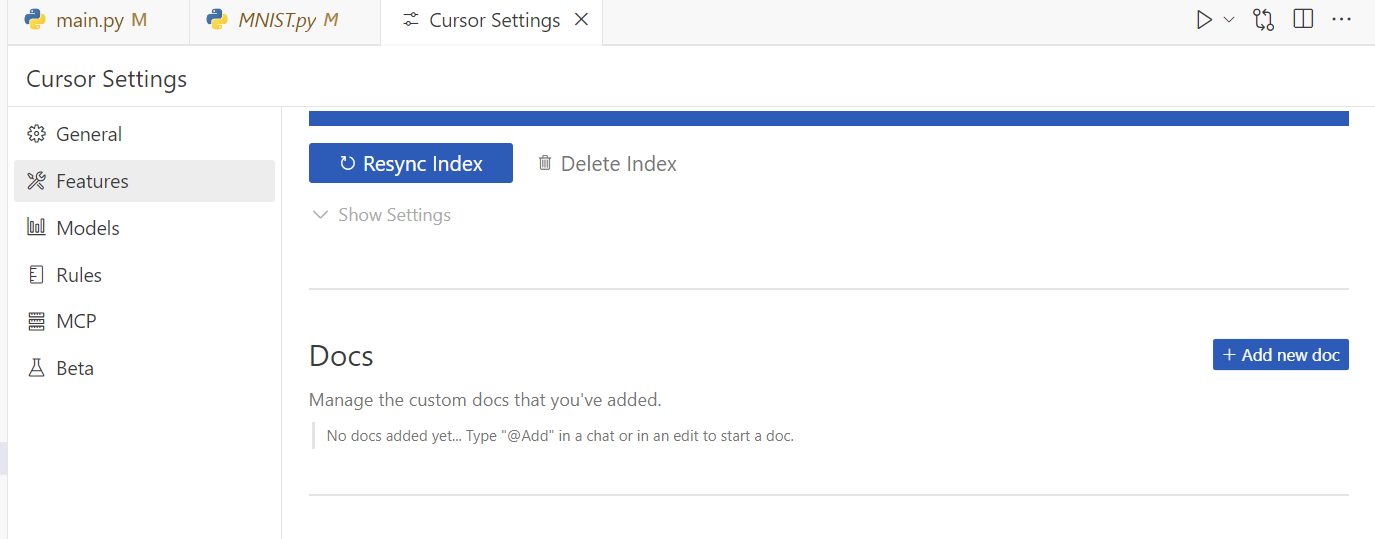
Task: Expand the Show Settings section
Action: tap(382, 215)
